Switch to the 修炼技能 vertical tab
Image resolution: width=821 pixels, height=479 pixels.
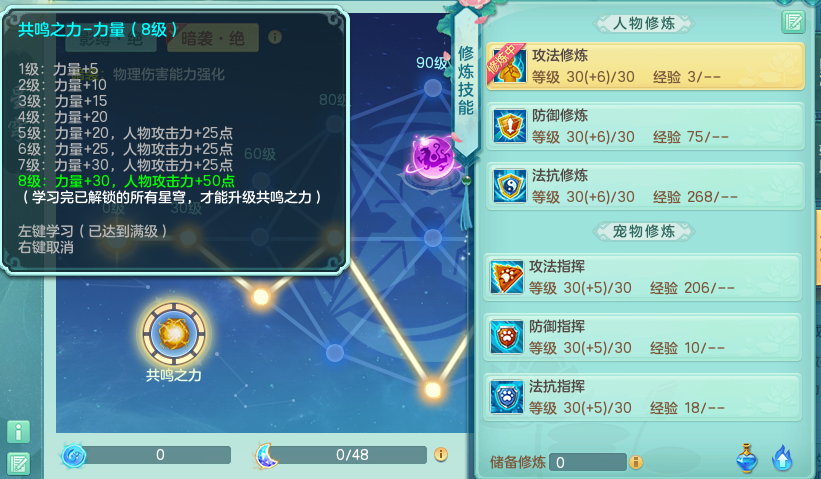(465, 80)
